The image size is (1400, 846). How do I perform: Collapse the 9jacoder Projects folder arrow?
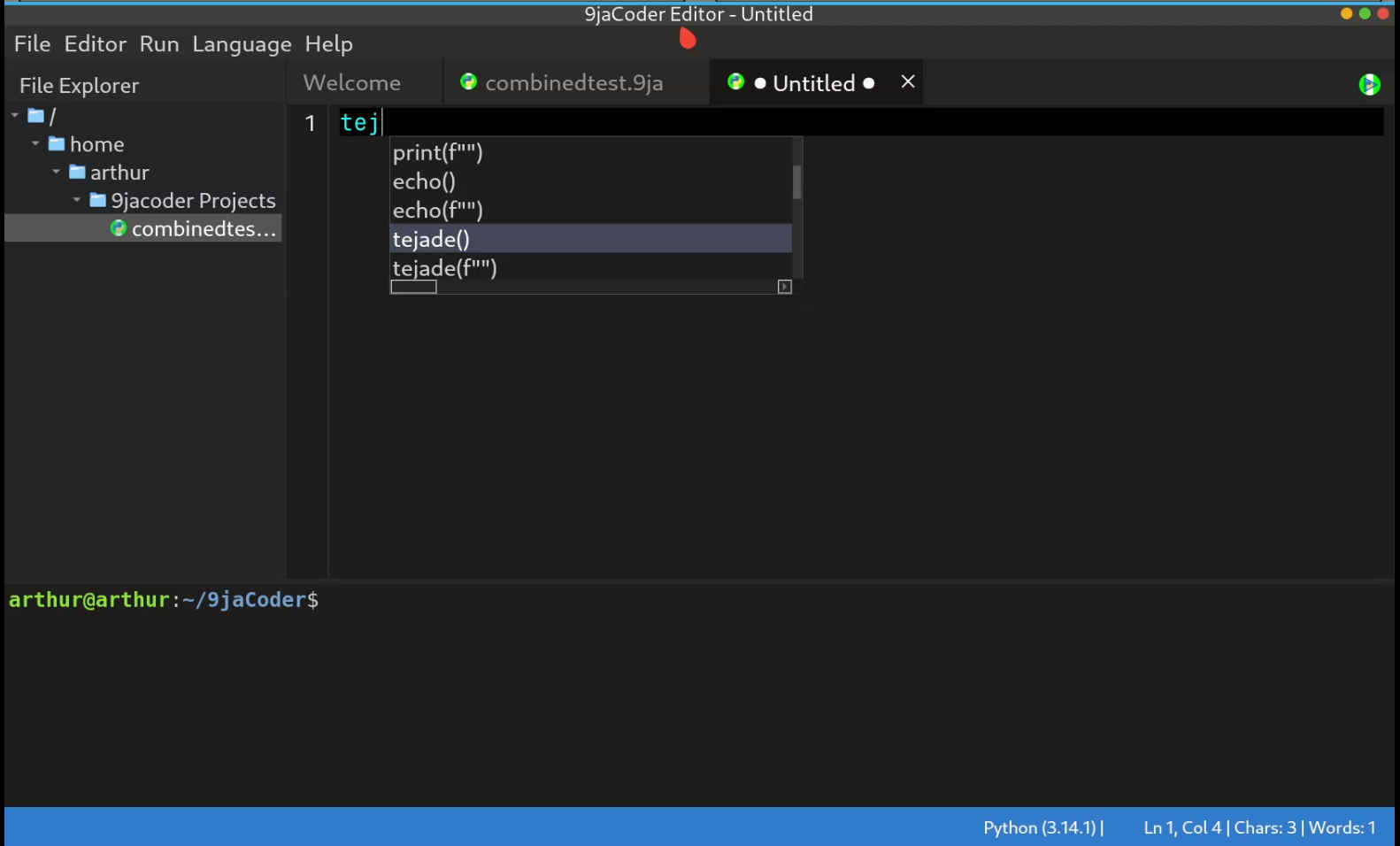click(x=77, y=201)
